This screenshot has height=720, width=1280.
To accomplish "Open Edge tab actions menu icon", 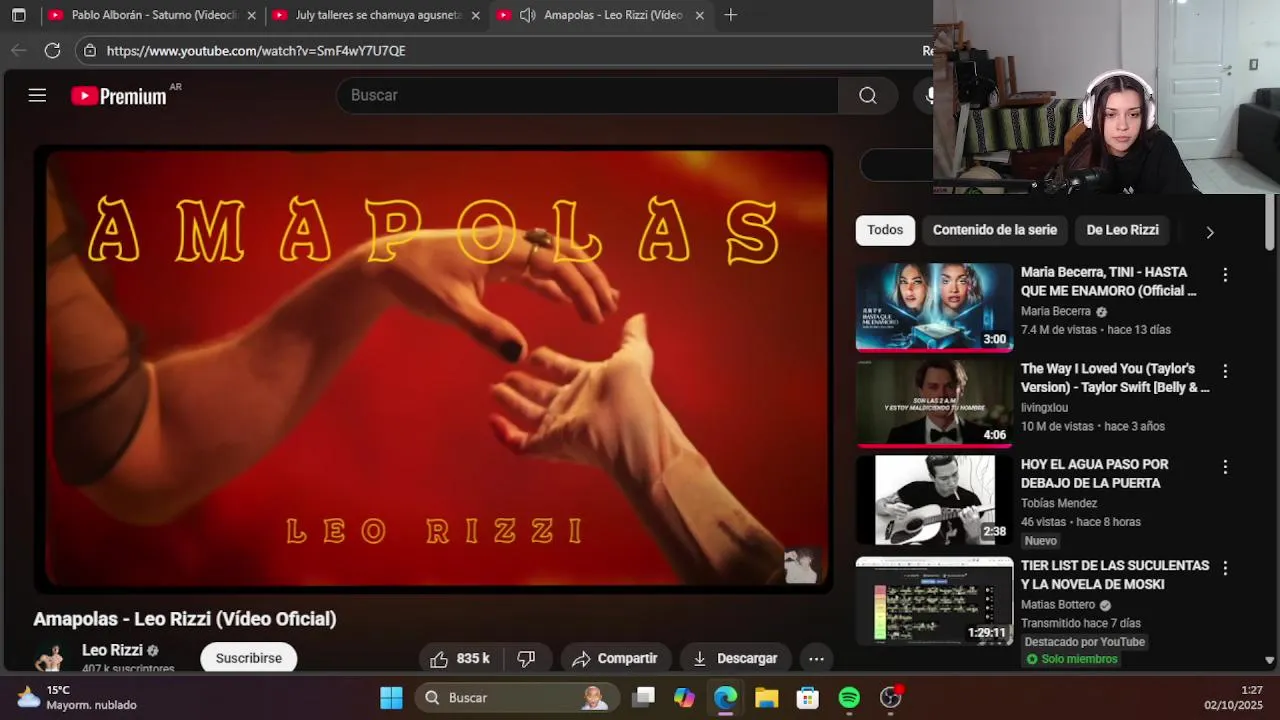I will click(x=18, y=15).
